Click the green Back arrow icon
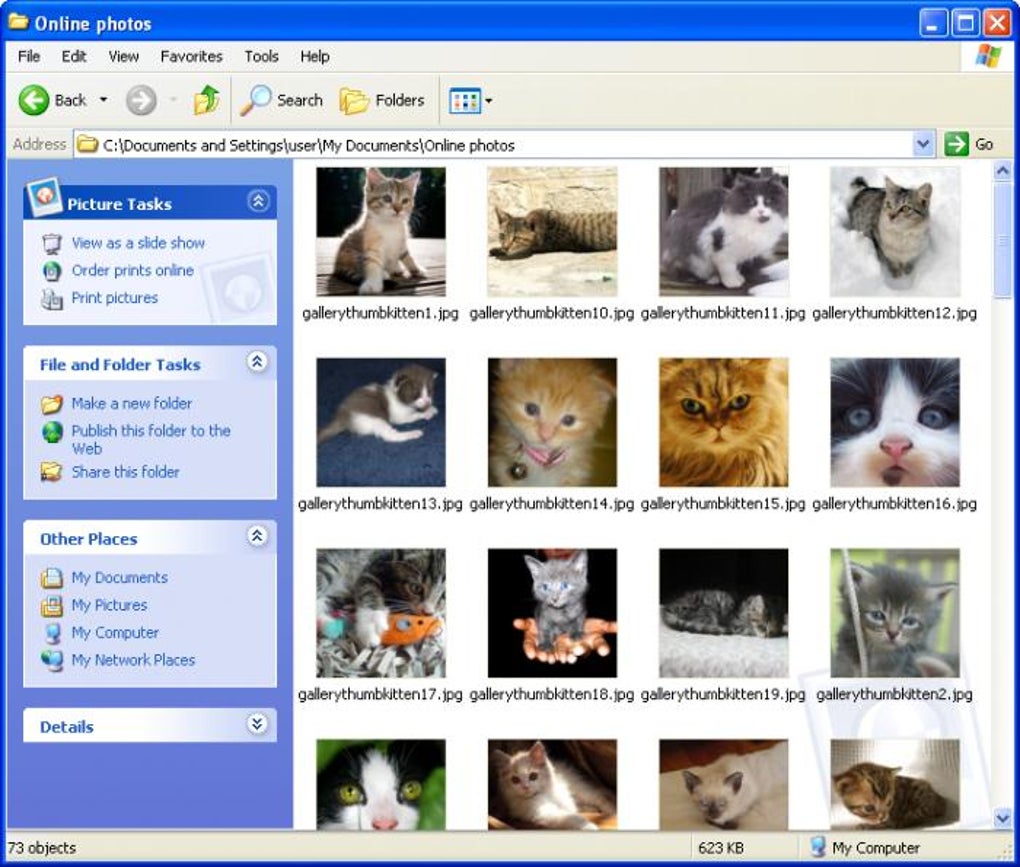 pos(33,100)
